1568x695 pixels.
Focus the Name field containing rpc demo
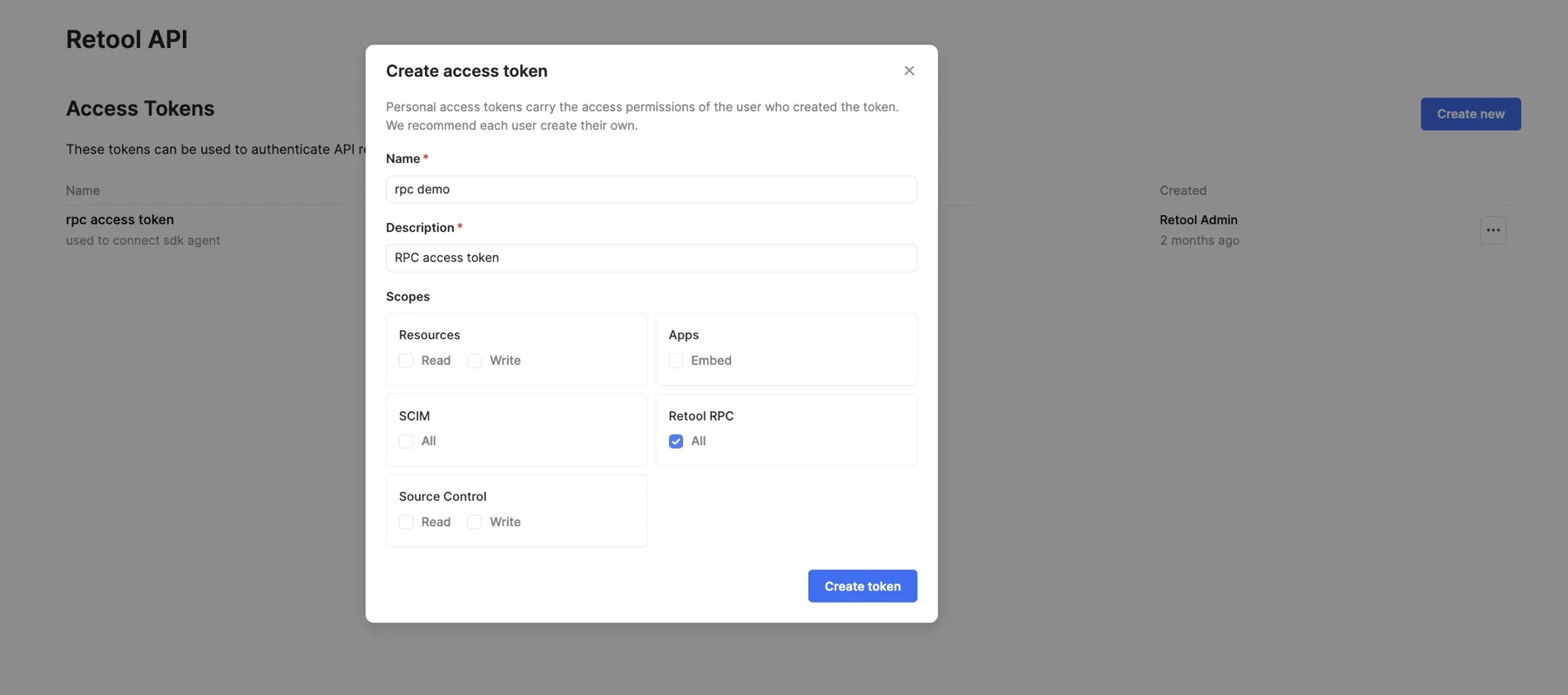coord(651,189)
